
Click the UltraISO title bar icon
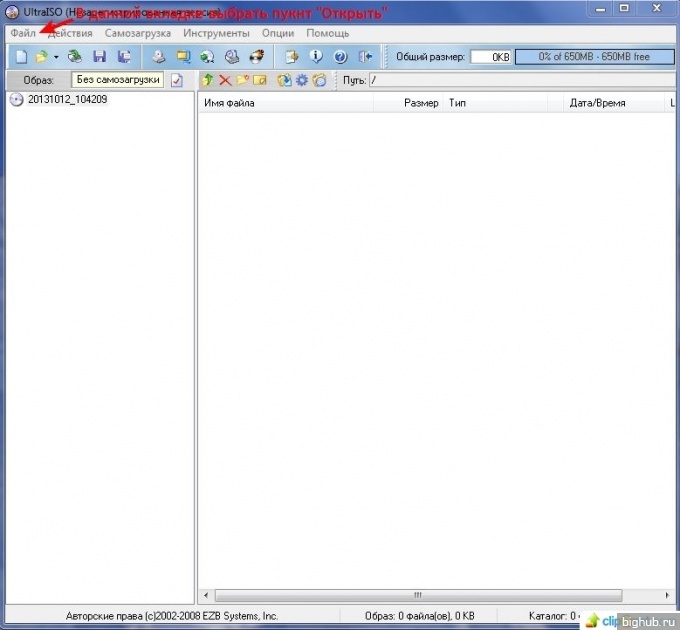pos(12,12)
